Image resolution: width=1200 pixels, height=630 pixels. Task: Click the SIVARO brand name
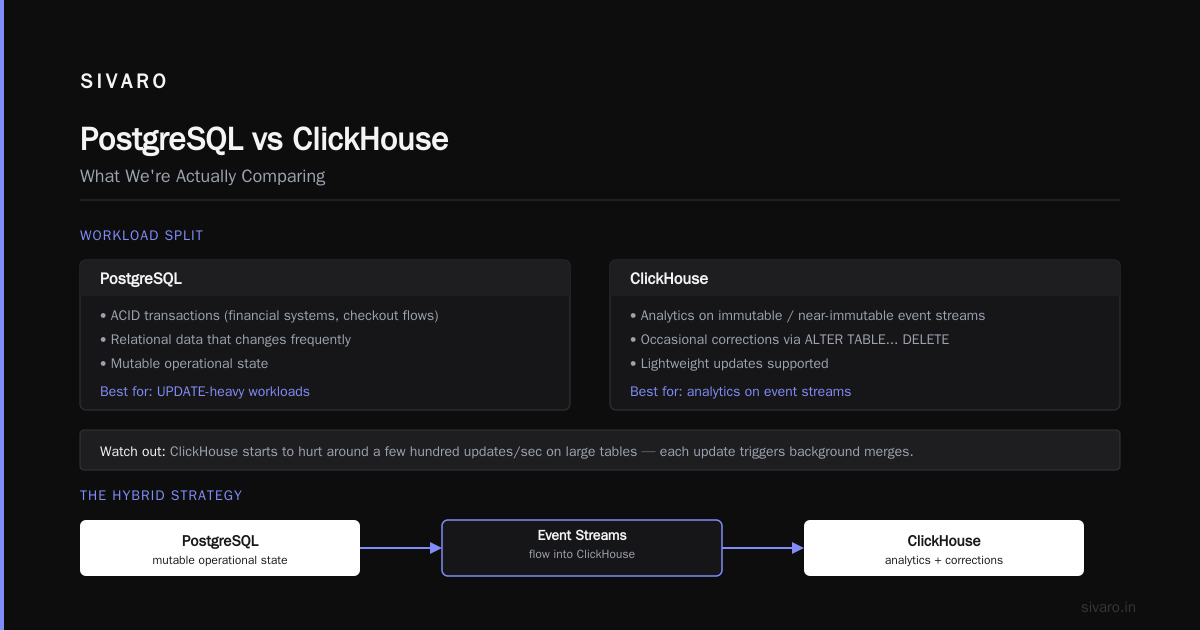coord(124,82)
